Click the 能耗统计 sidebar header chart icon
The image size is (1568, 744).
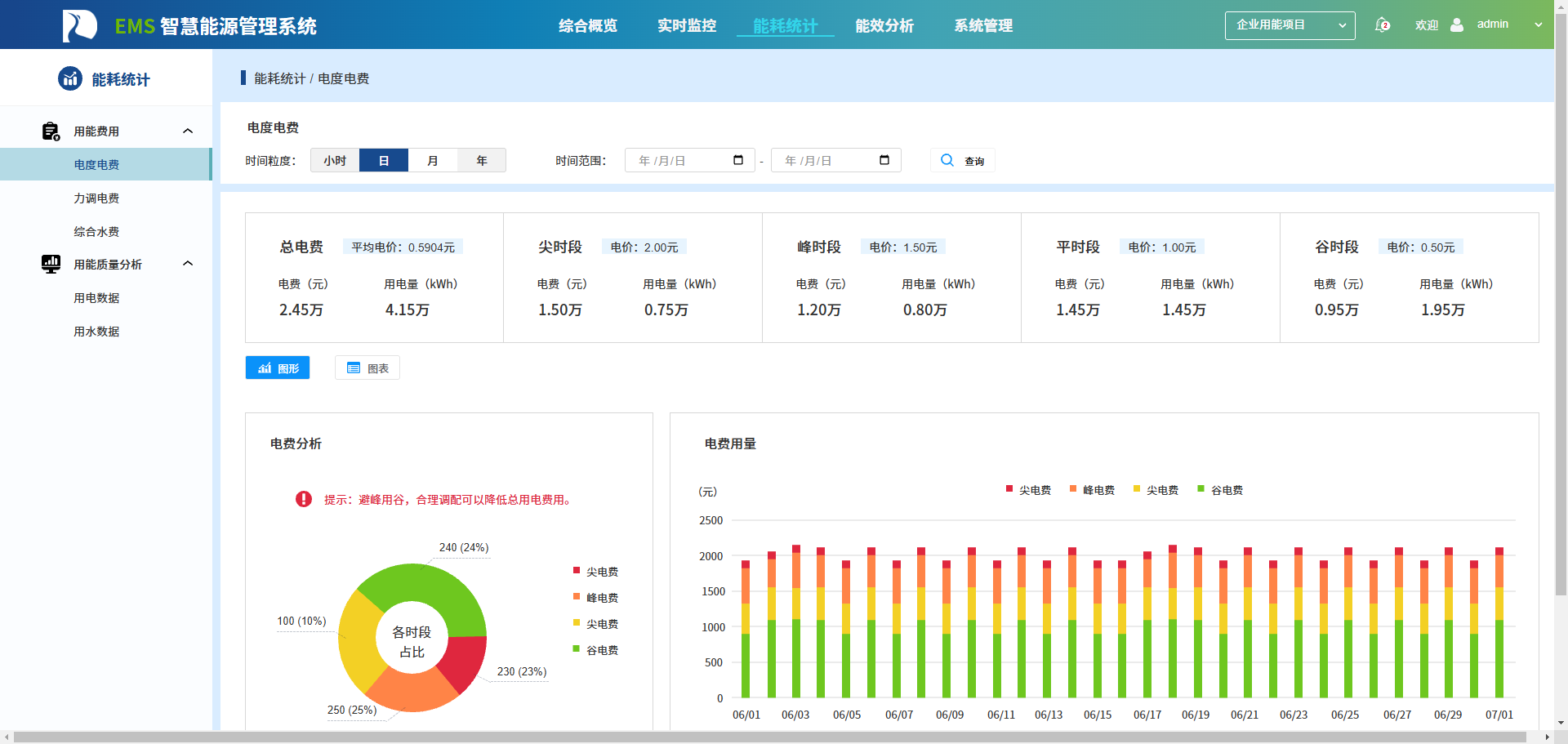click(x=70, y=78)
